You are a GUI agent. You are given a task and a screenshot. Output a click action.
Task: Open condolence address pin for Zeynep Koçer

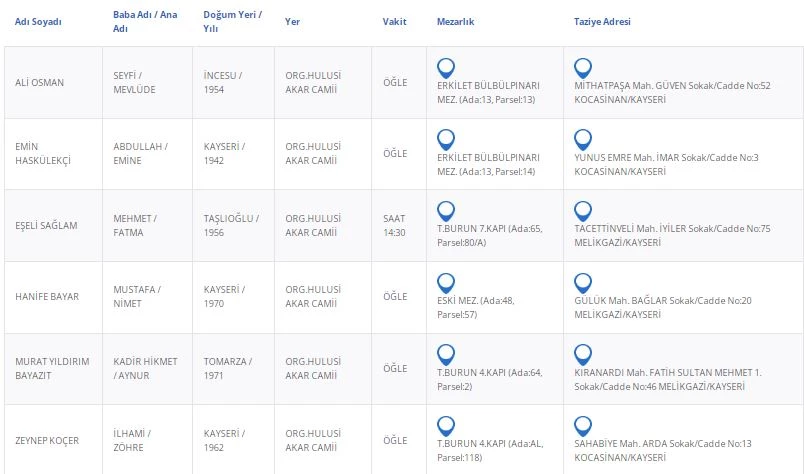[x=583, y=426]
